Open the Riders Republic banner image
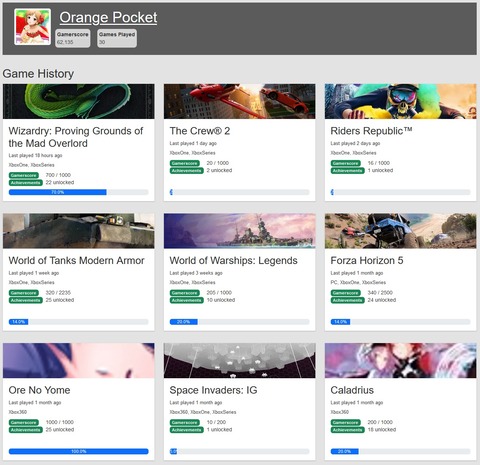 click(400, 101)
